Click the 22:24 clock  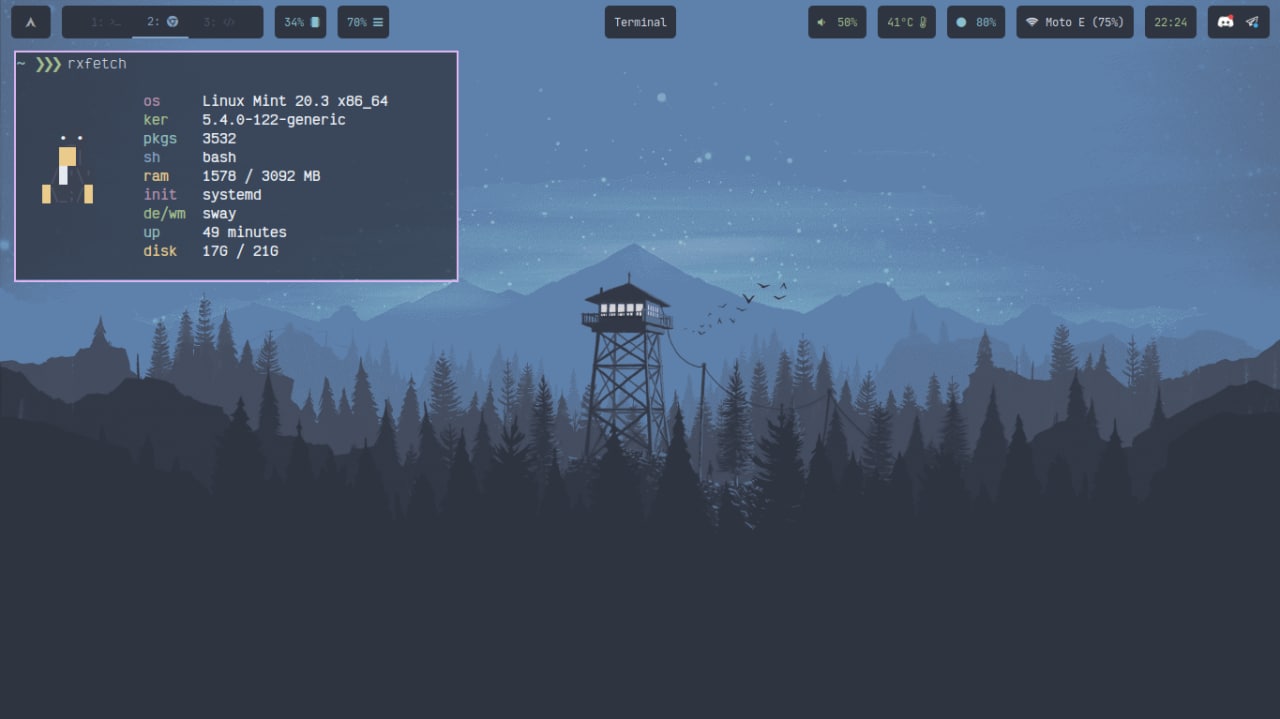click(1170, 22)
